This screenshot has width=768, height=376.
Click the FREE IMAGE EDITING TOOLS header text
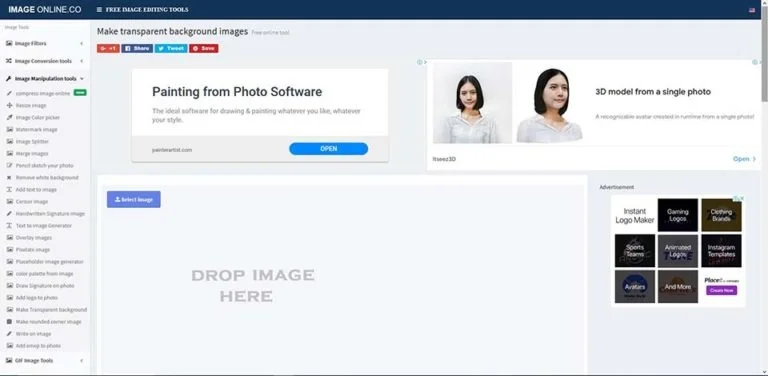click(x=147, y=9)
